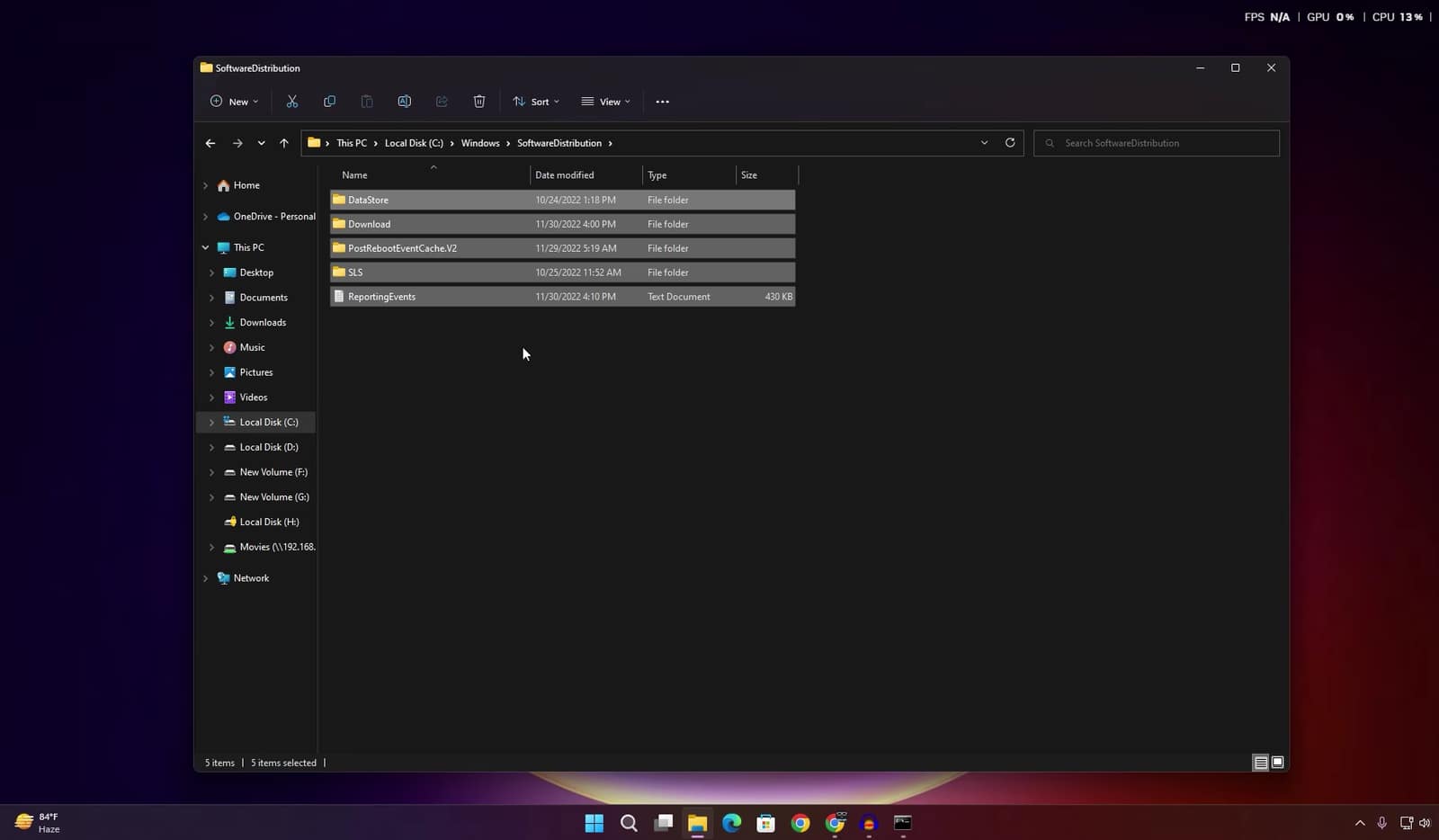Viewport: 1439px width, 840px height.
Task: Select 'Local Disk (C:)' breadcrumb
Action: click(x=414, y=143)
